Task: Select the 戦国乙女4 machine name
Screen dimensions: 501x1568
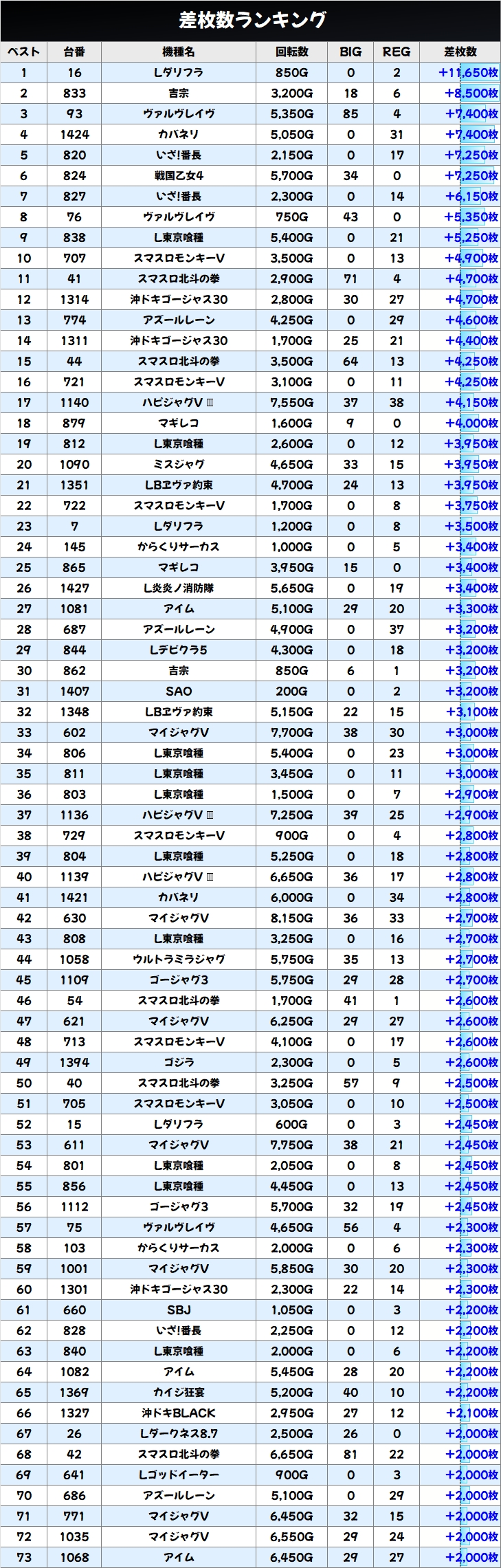Action: tap(179, 176)
